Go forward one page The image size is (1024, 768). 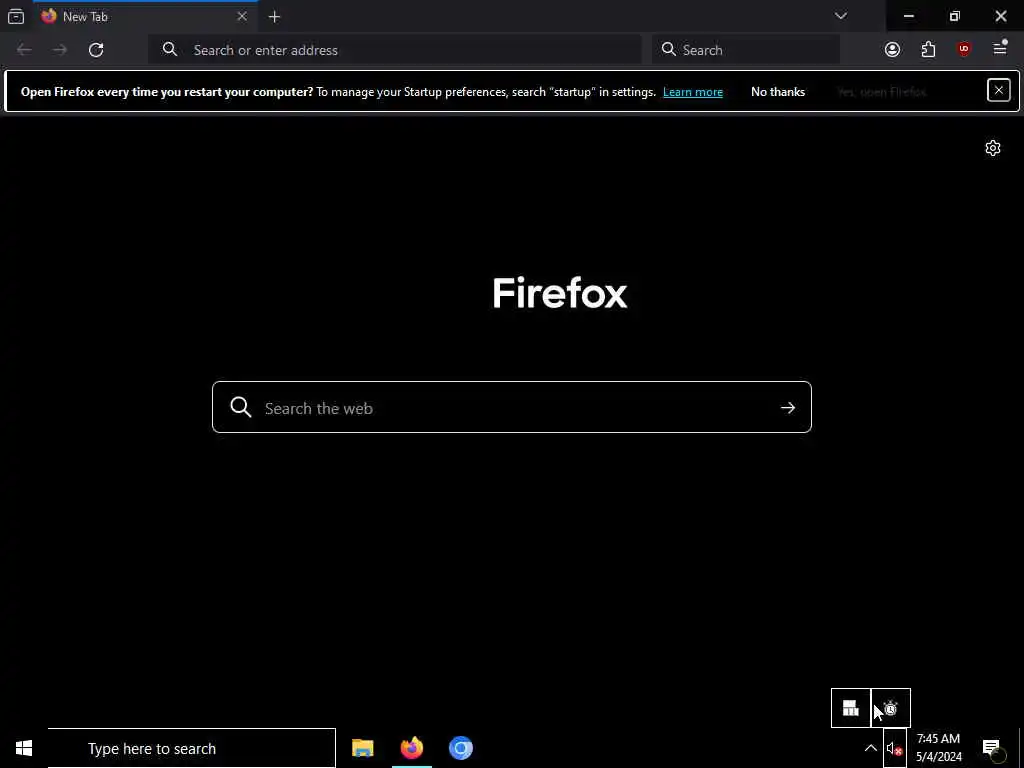(x=59, y=50)
